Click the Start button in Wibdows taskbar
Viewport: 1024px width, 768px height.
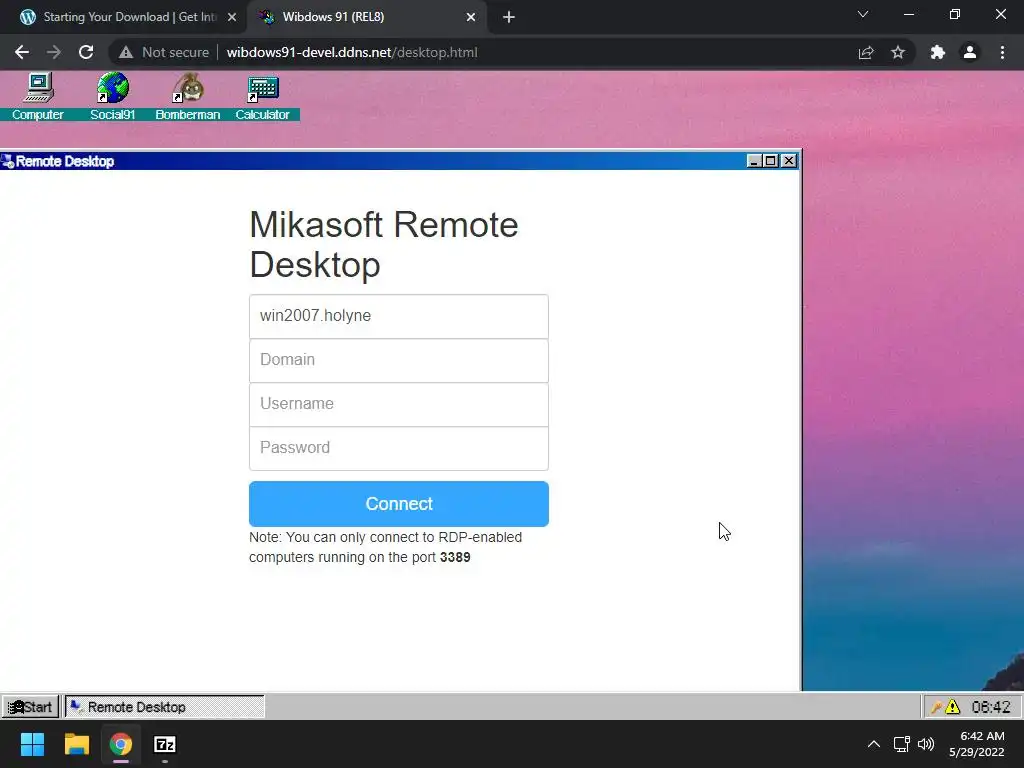point(30,707)
